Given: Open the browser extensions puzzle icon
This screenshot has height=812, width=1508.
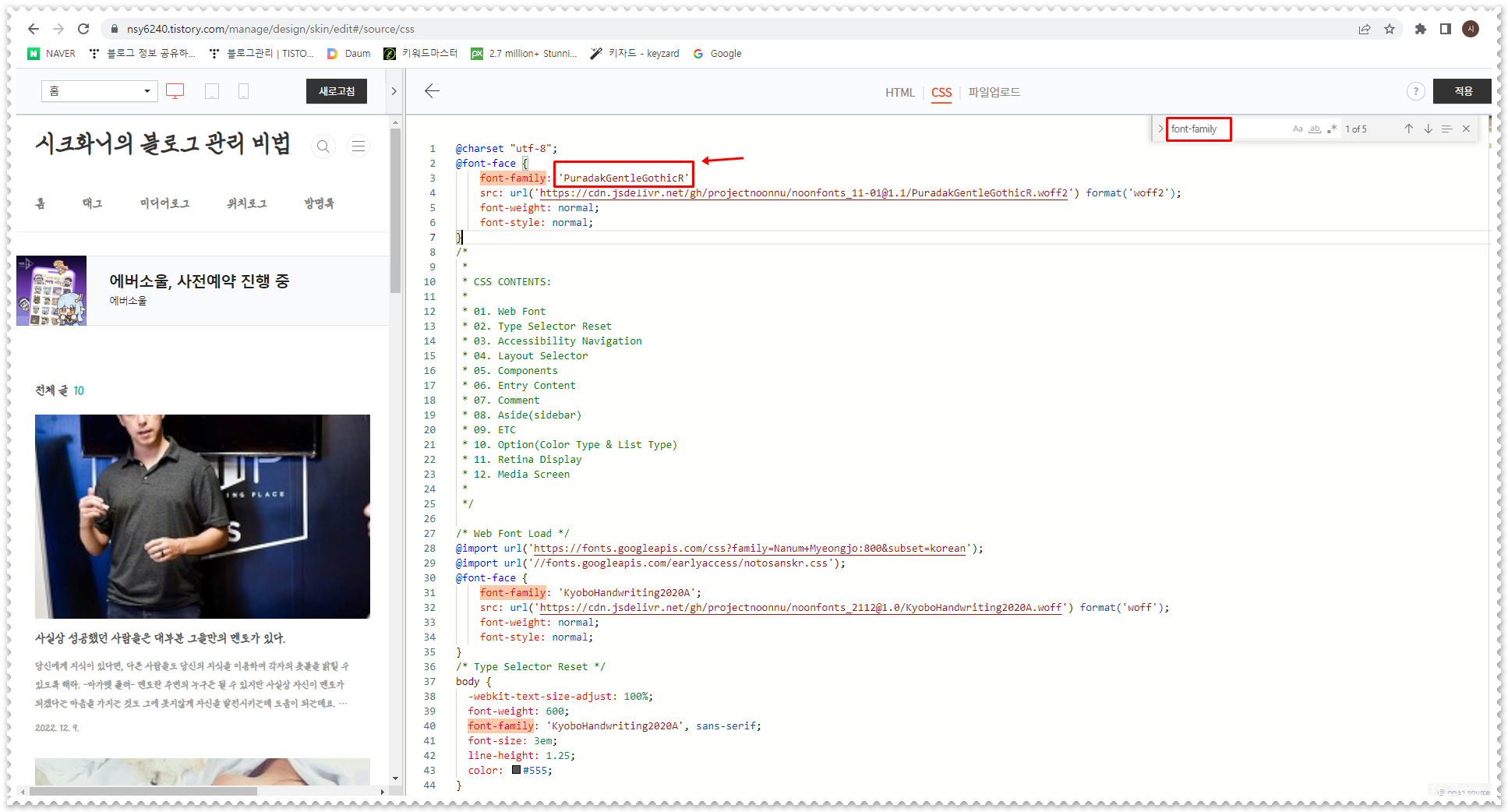Looking at the screenshot, I should pyautogui.click(x=1421, y=29).
